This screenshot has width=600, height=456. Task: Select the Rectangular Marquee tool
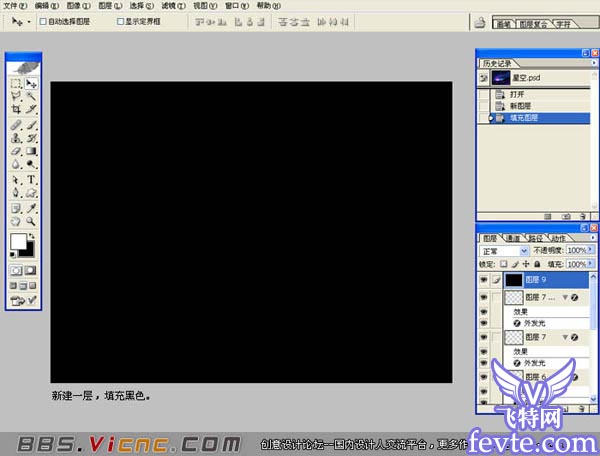[16, 84]
